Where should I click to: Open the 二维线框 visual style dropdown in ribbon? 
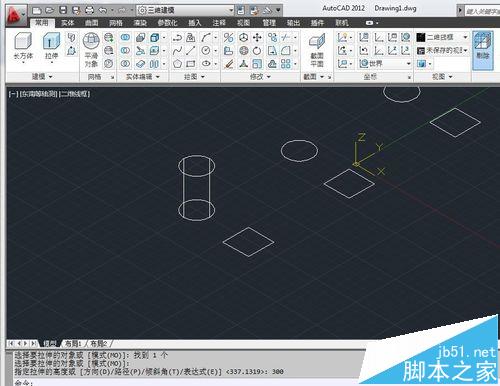click(442, 37)
